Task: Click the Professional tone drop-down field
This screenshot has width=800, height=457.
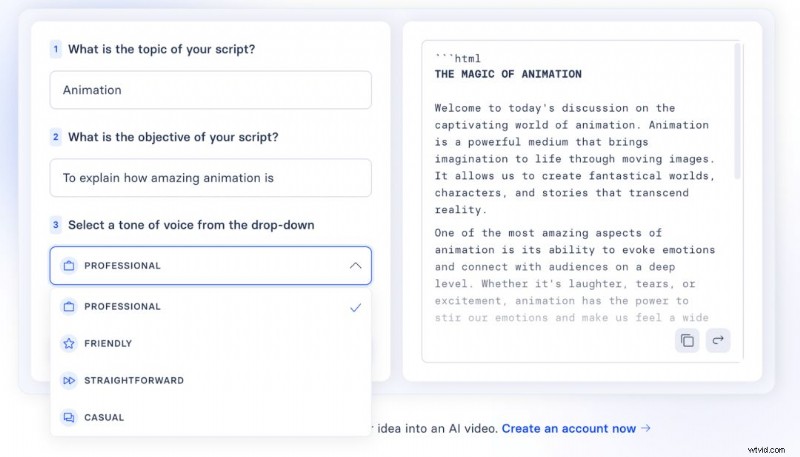Action: tap(211, 266)
